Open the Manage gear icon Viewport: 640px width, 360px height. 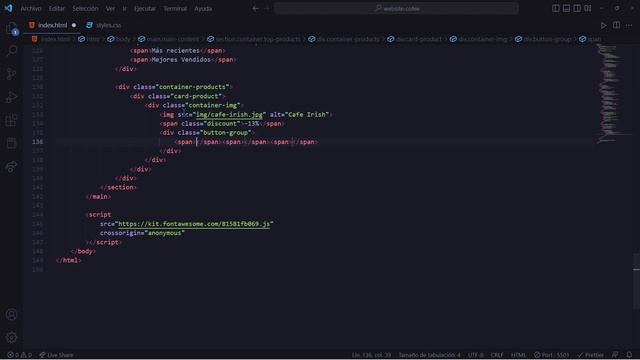pos(11,337)
